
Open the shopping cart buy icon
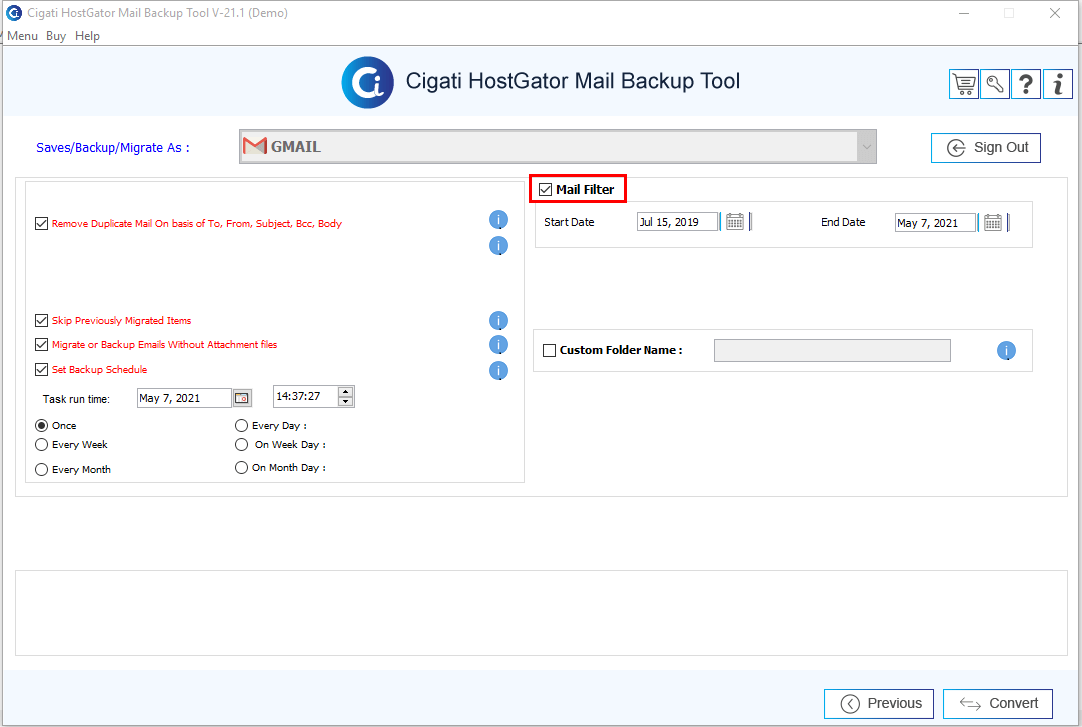pyautogui.click(x=964, y=84)
